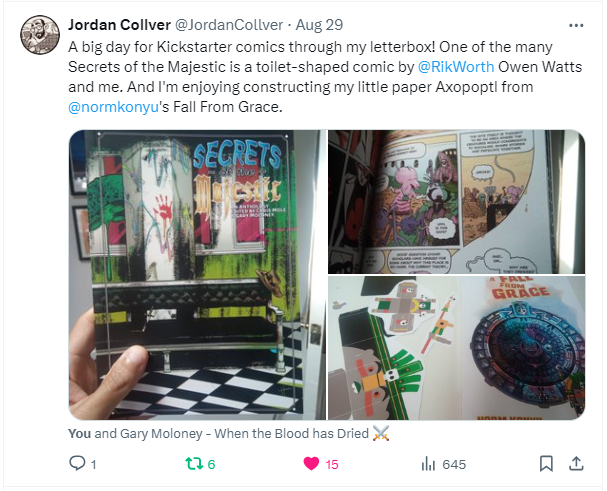Click the 645 view count number
Screen dimensions: 607x491
tap(454, 464)
